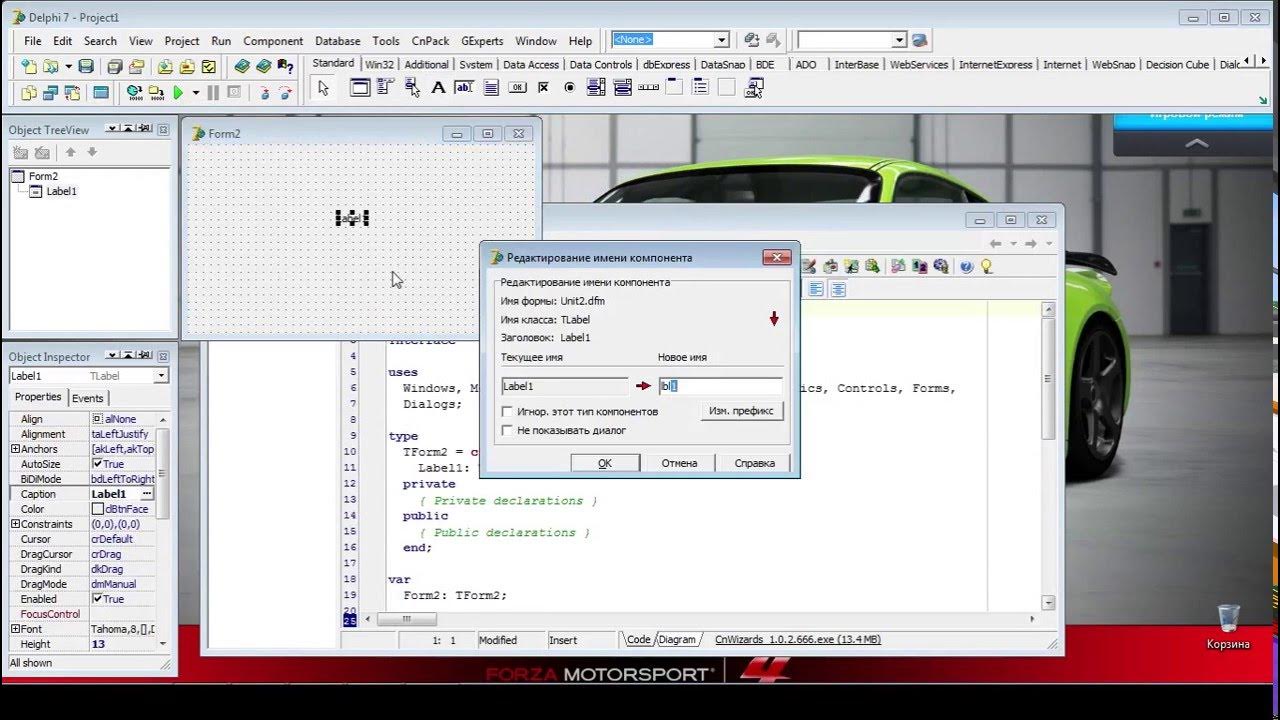The image size is (1280, 720).
Task: Switch to the Win32 palette tab
Action: pos(379,64)
